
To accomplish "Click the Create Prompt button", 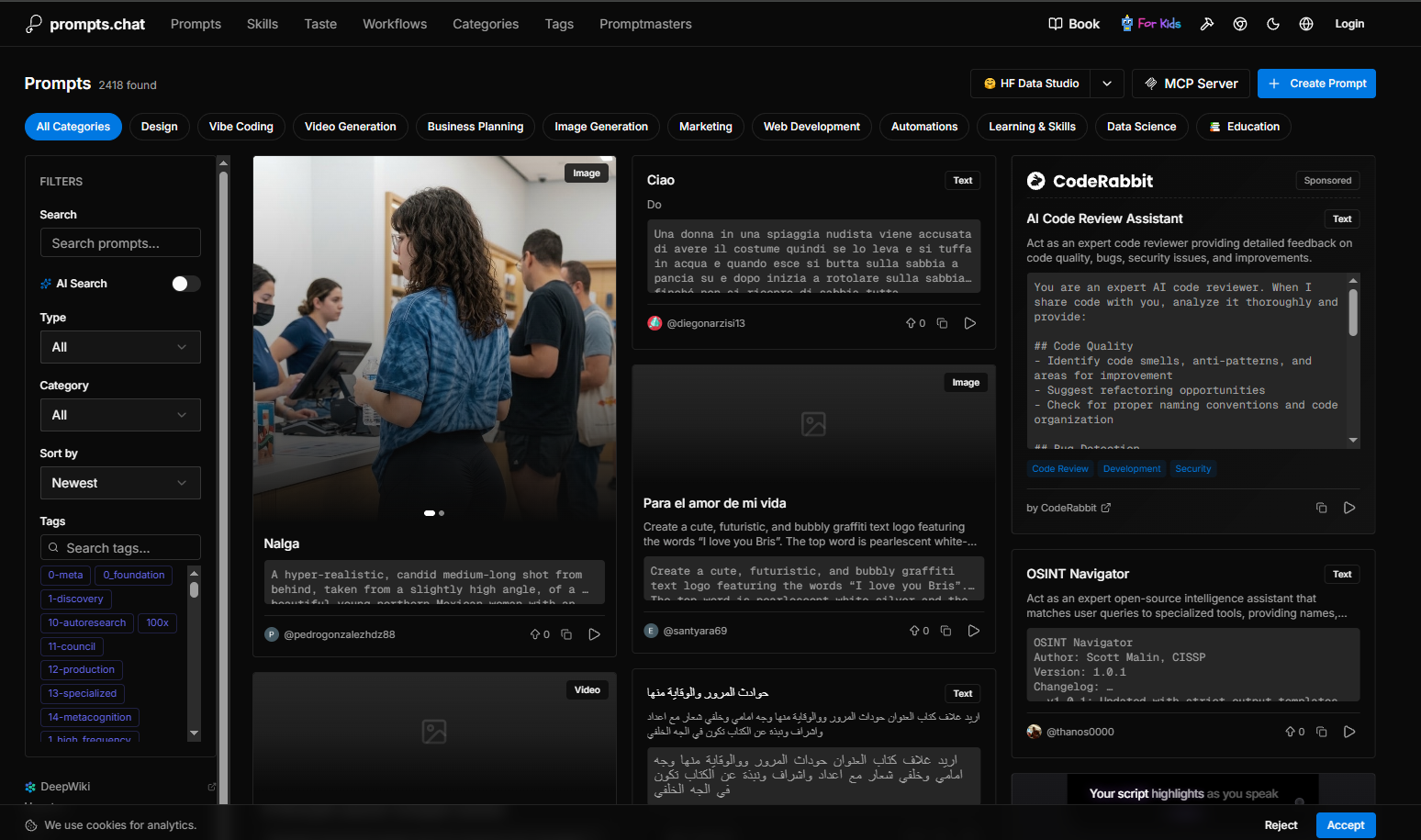I will pyautogui.click(x=1316, y=84).
